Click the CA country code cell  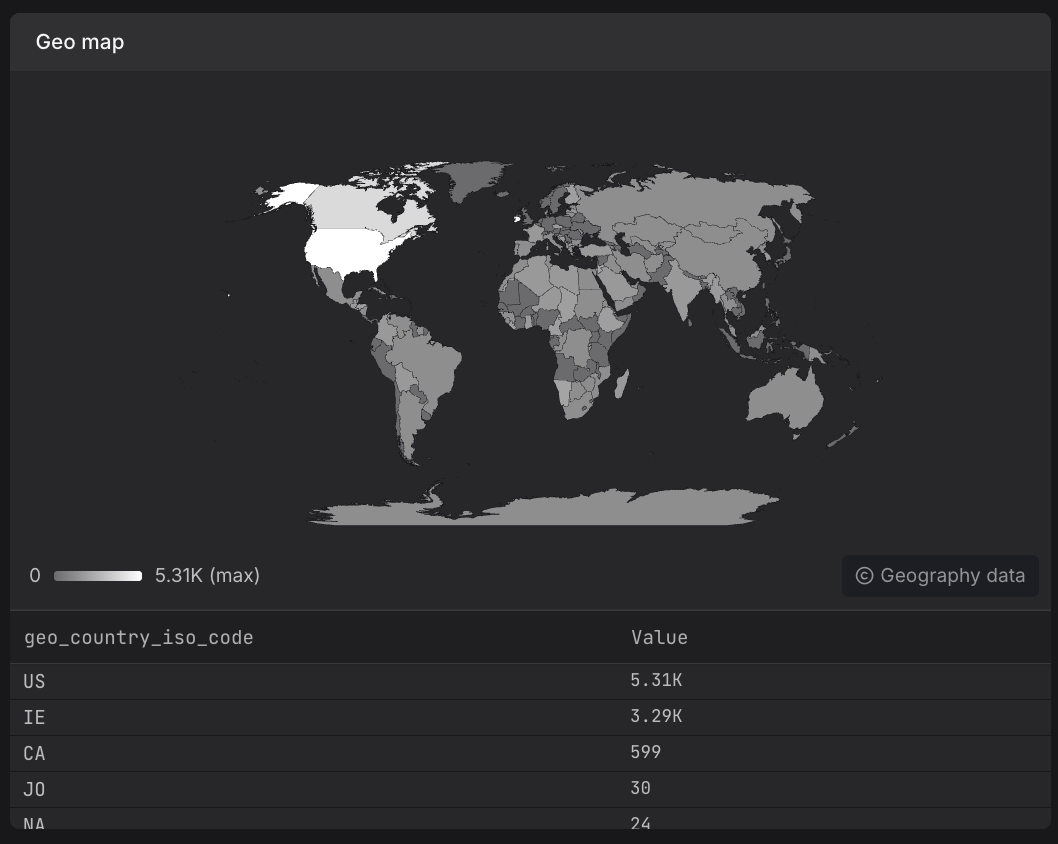coord(35,753)
